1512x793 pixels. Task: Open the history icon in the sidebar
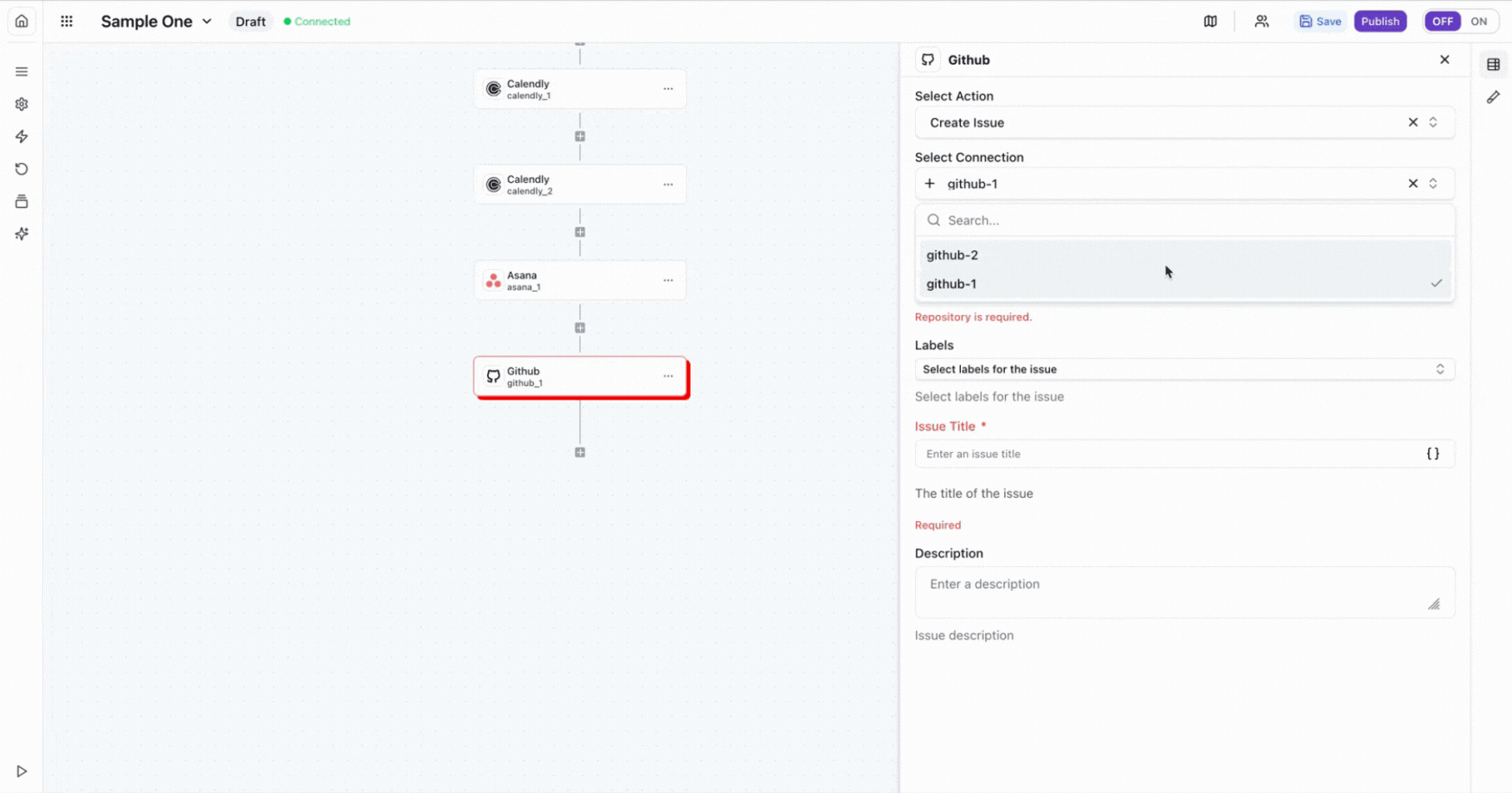pos(22,169)
